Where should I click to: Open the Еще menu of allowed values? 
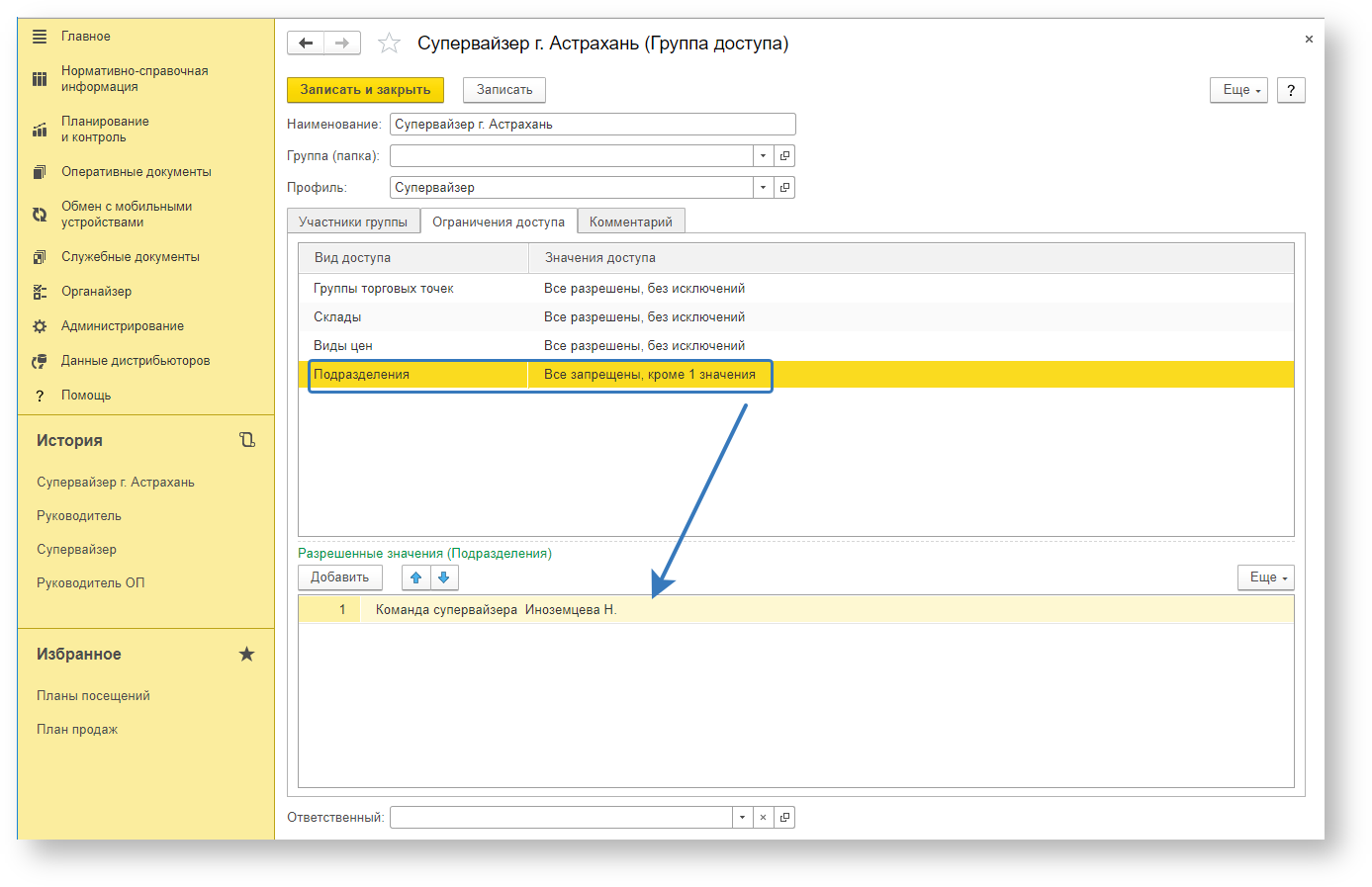point(1266,577)
